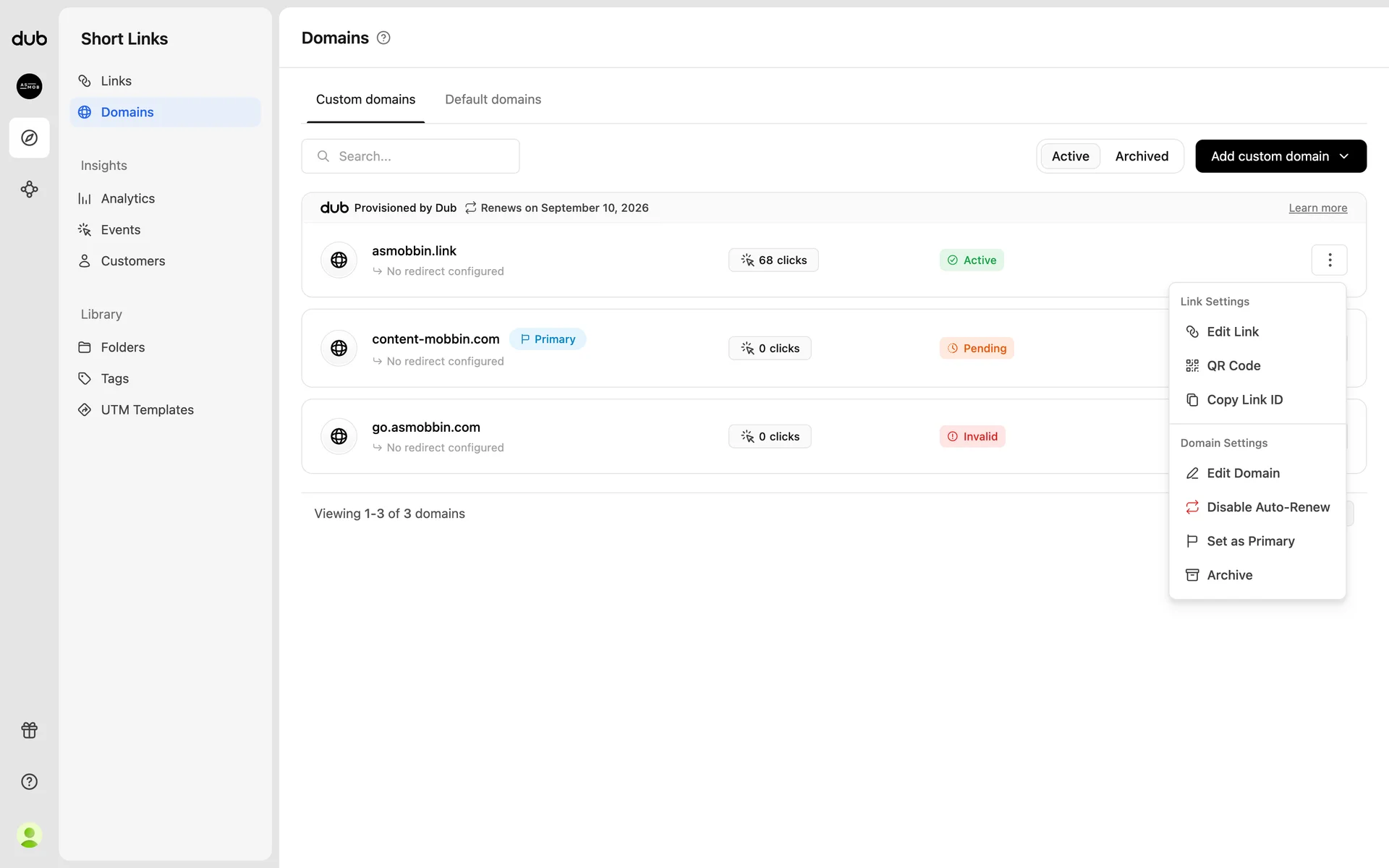This screenshot has height=868, width=1389.
Task: Open the partner network nodes icon
Action: click(29, 190)
